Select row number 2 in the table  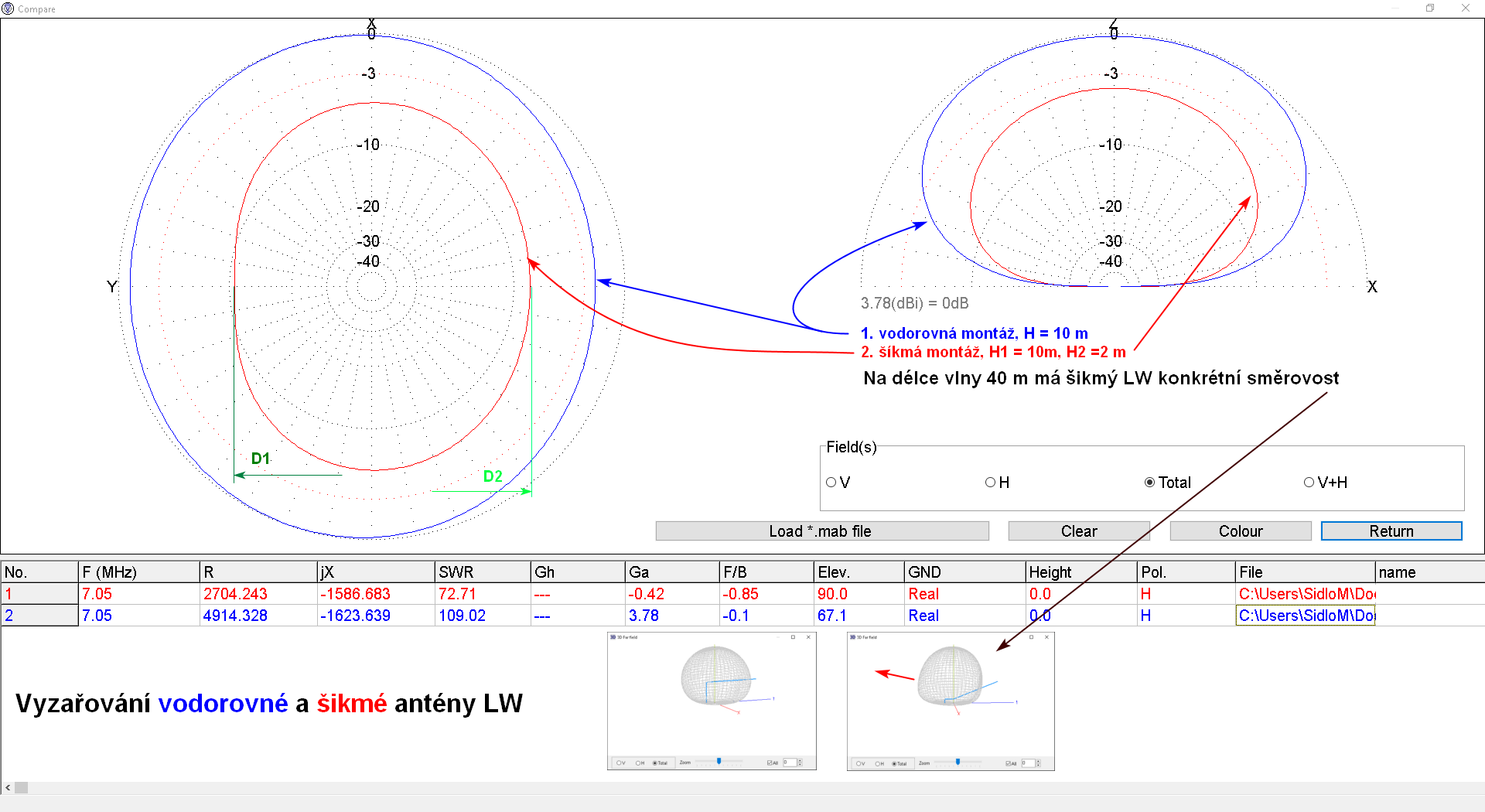coord(39,616)
